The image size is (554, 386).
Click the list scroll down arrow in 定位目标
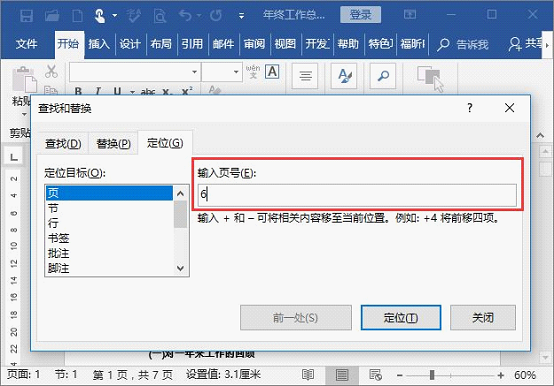(181, 268)
